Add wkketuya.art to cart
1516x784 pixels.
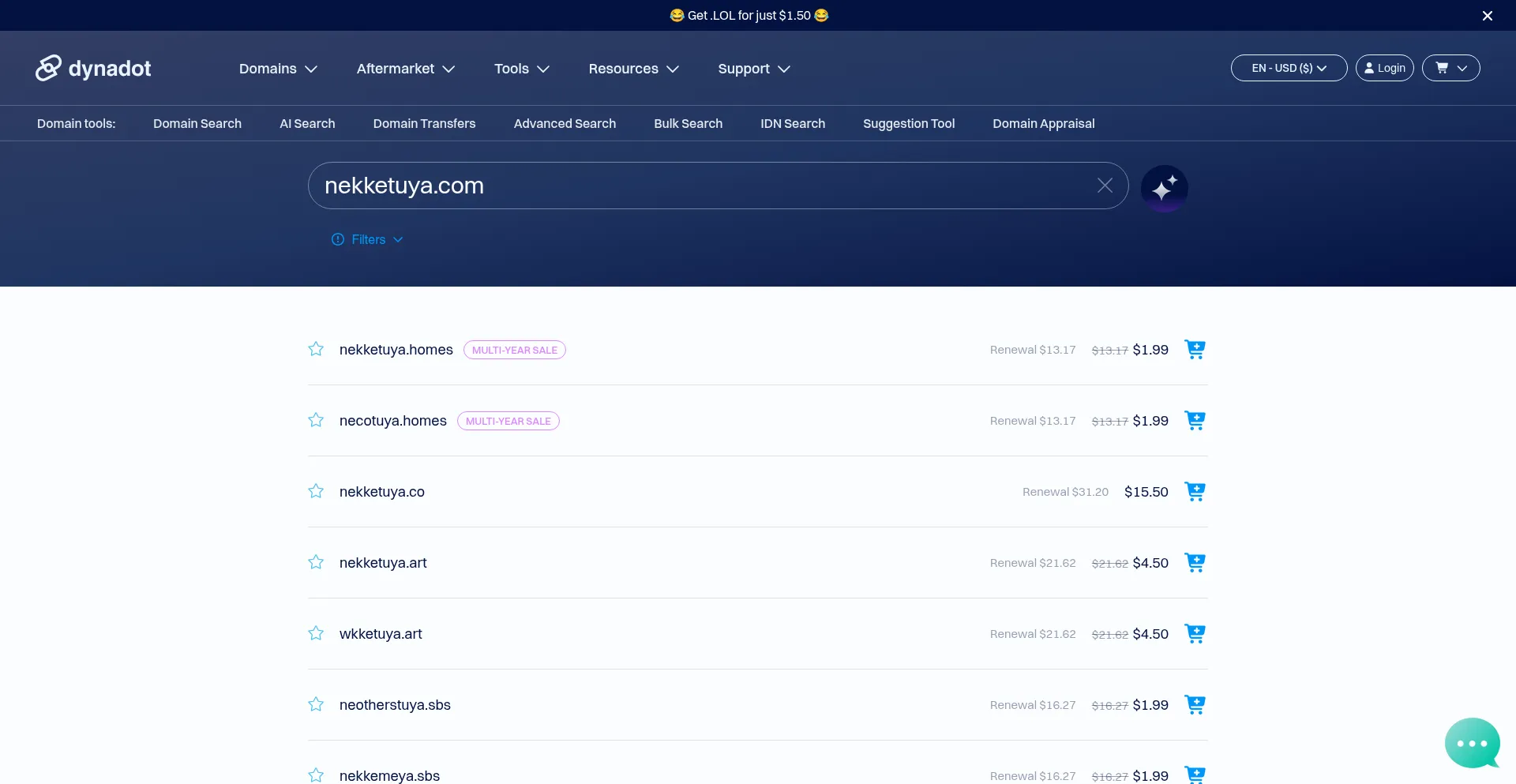1195,633
